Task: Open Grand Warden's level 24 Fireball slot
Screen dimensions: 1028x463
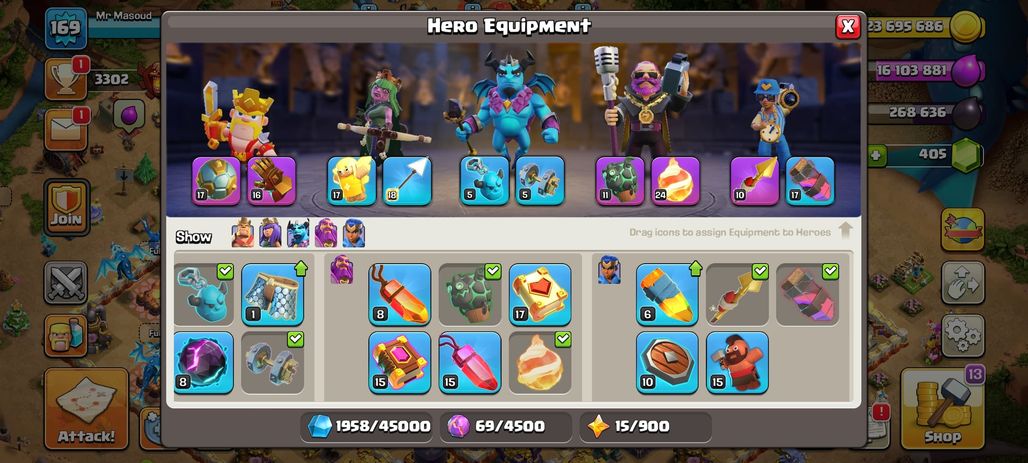Action: 675,180
